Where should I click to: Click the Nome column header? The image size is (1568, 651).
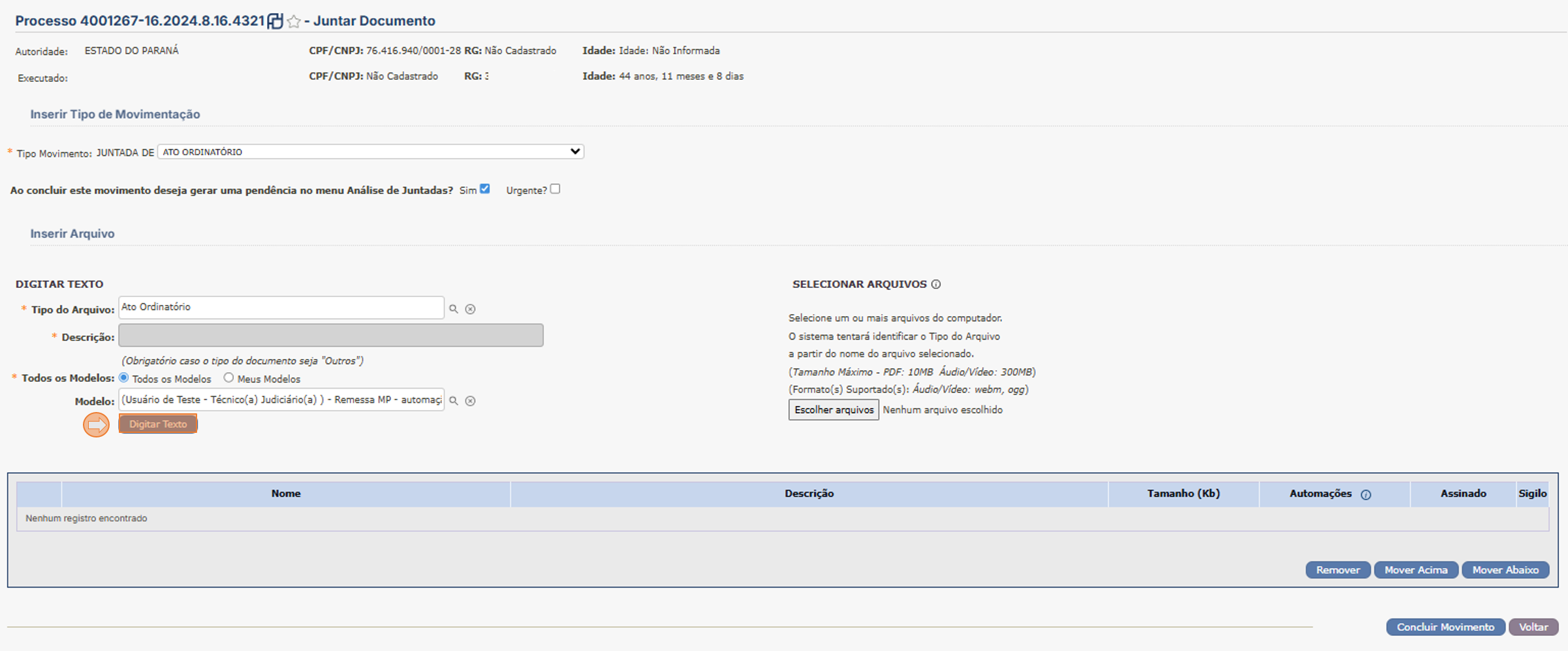286,494
